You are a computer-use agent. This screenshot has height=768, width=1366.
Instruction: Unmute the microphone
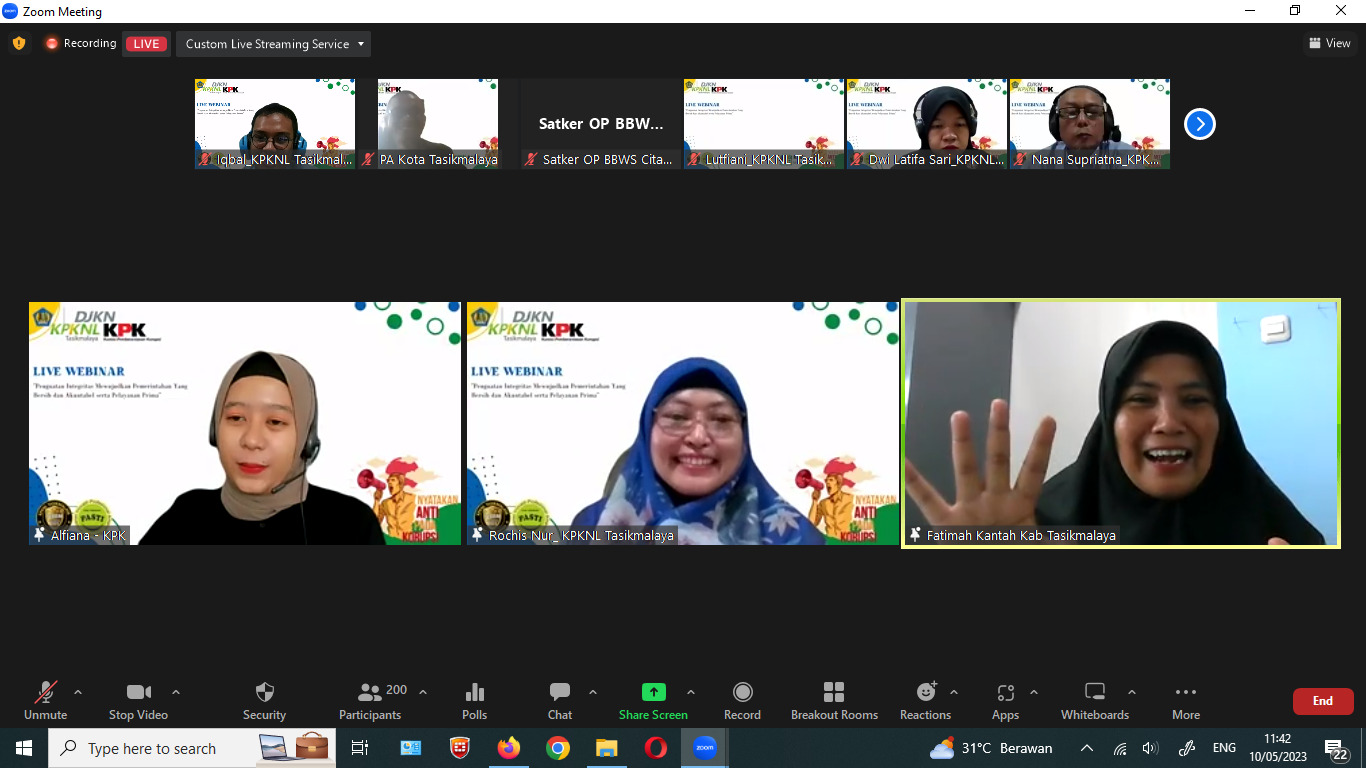(x=46, y=701)
